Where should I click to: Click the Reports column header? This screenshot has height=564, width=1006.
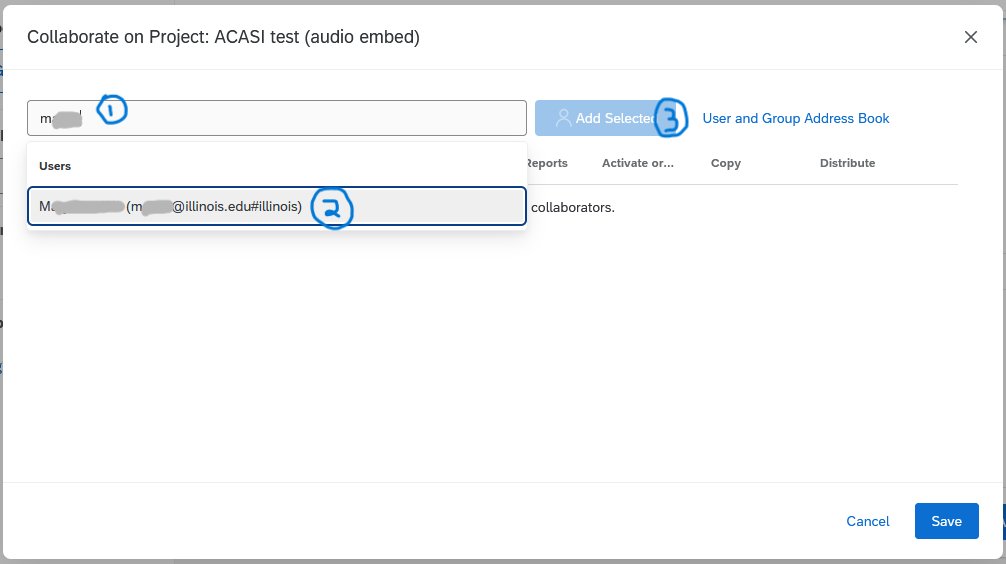click(547, 163)
